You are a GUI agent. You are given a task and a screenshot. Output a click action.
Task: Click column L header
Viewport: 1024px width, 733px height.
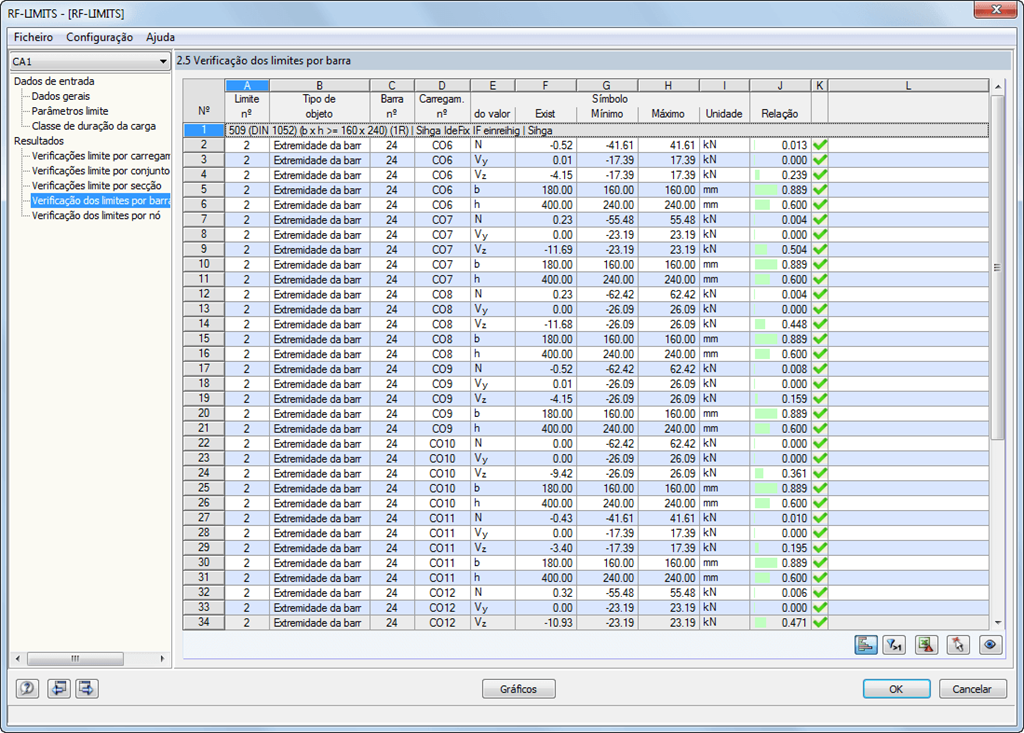pos(908,85)
